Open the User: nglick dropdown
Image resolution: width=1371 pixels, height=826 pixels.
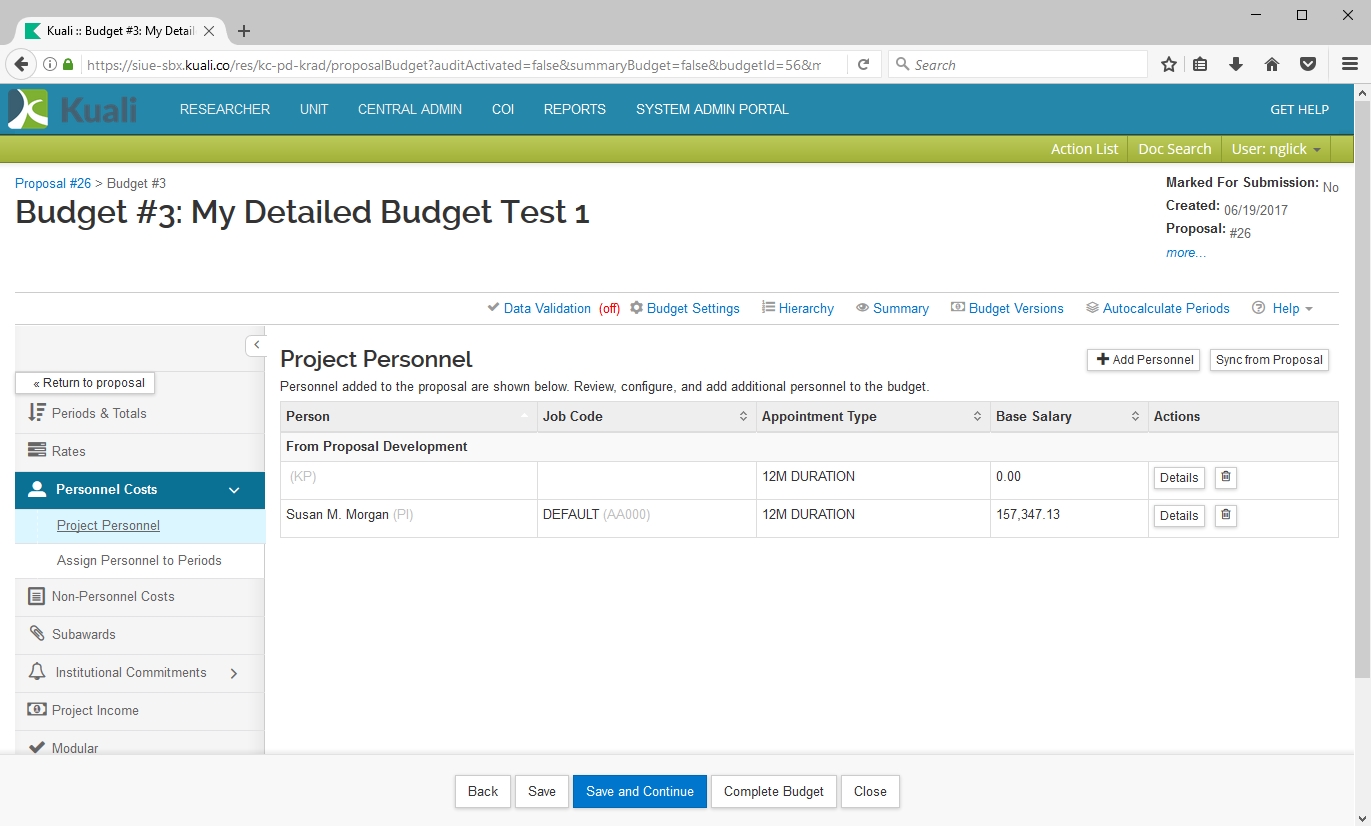click(1275, 149)
